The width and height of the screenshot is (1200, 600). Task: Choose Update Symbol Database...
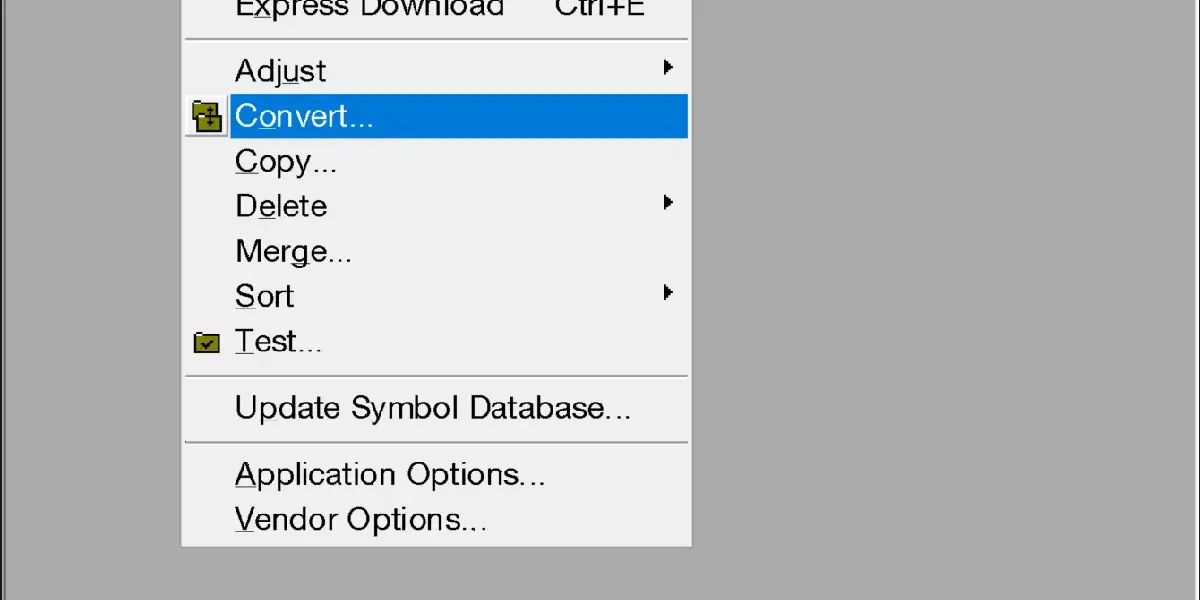(x=433, y=408)
